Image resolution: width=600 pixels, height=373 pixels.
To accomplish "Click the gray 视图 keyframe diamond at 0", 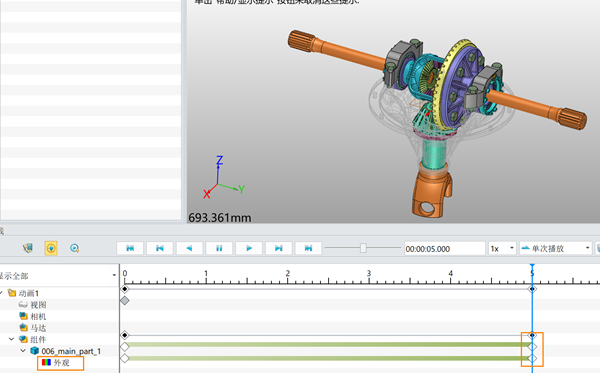I will click(125, 301).
